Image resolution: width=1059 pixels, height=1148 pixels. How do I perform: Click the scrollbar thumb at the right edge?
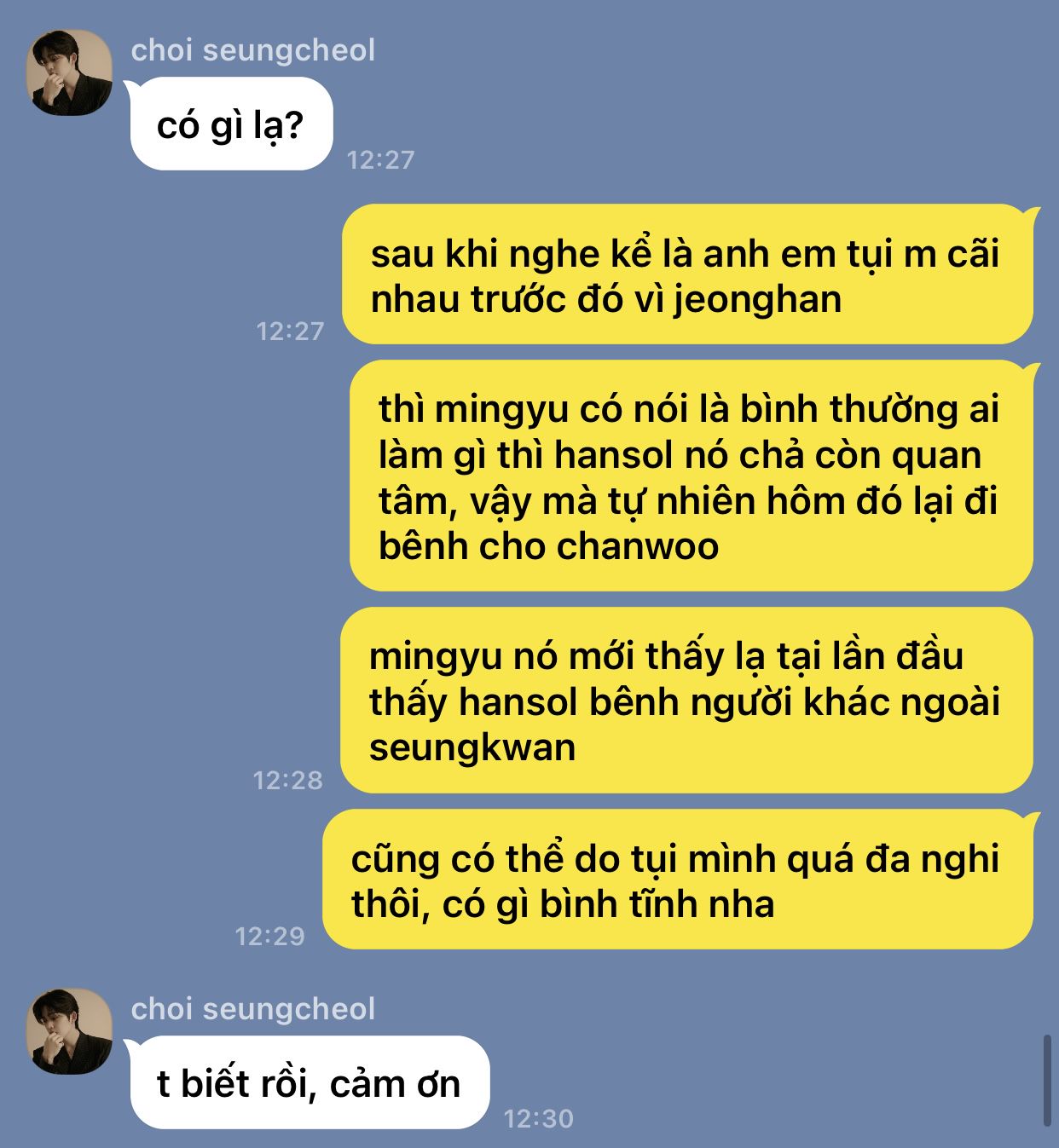tap(1048, 1081)
